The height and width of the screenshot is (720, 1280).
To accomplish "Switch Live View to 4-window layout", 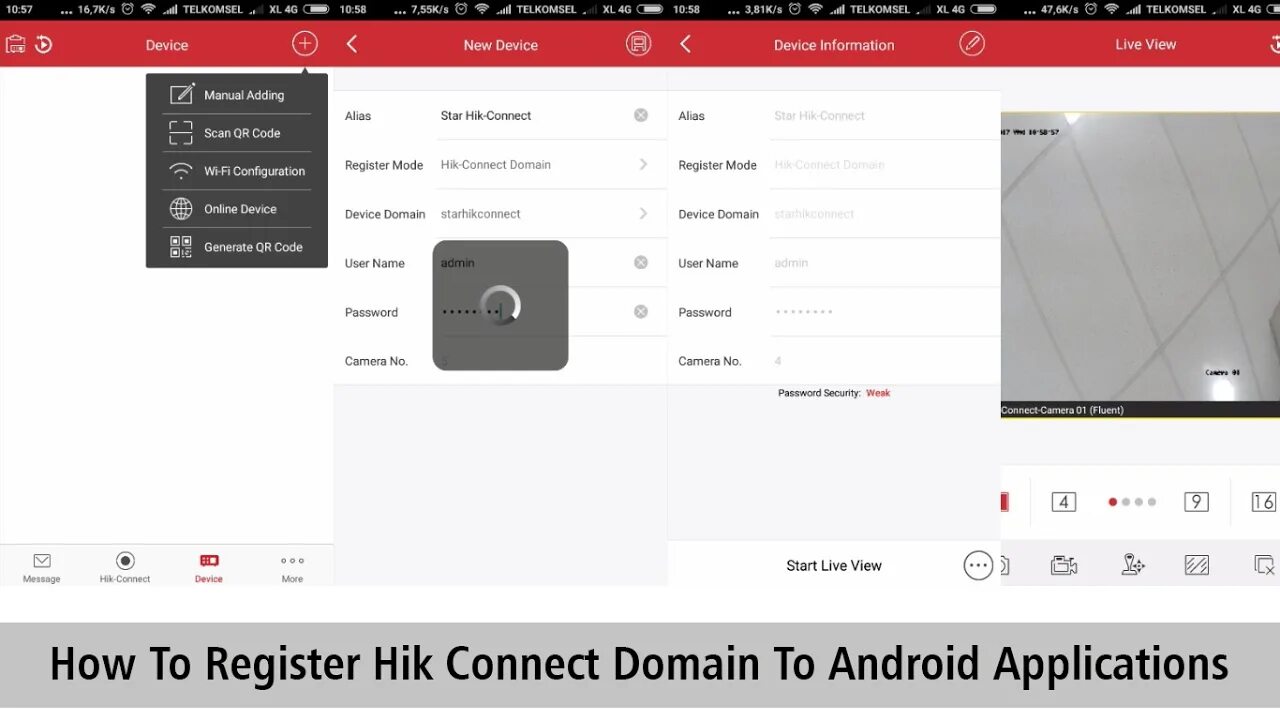I will point(1064,502).
